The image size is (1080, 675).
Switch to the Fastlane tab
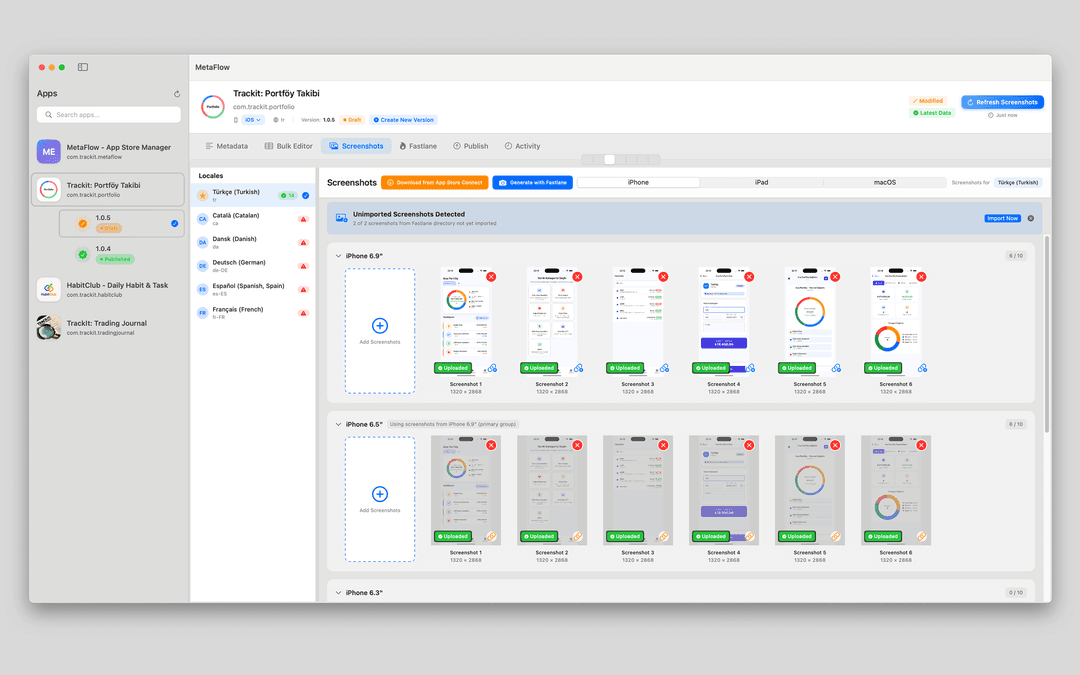(417, 146)
